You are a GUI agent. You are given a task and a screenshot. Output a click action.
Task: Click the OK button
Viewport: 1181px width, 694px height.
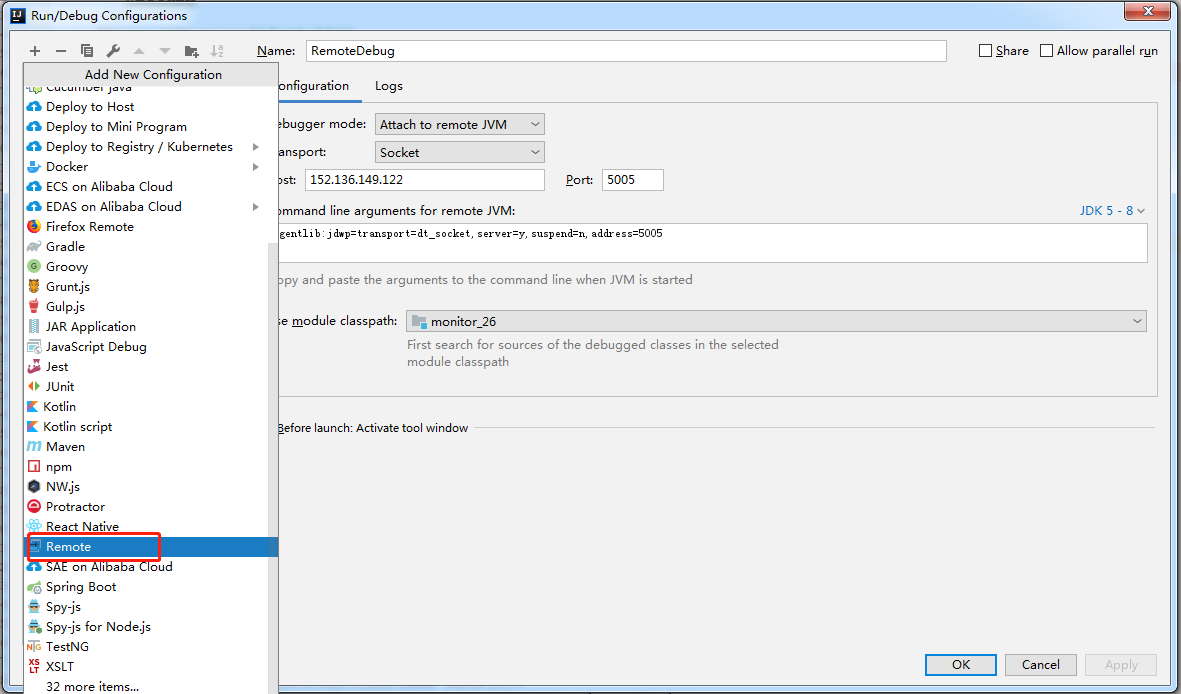click(961, 665)
